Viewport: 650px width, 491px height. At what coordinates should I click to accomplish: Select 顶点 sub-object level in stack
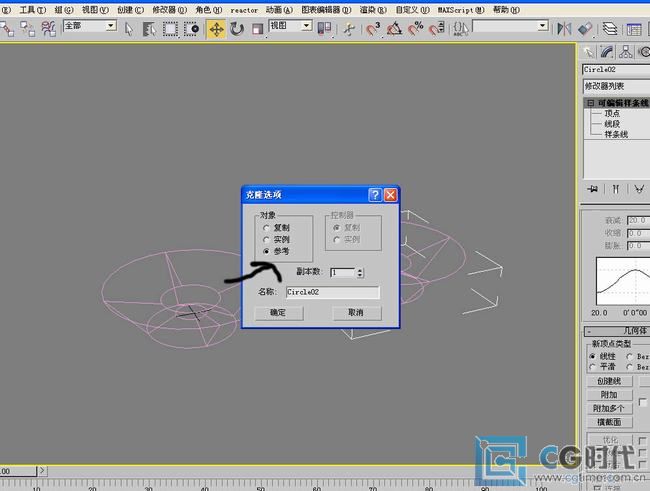tap(612, 113)
